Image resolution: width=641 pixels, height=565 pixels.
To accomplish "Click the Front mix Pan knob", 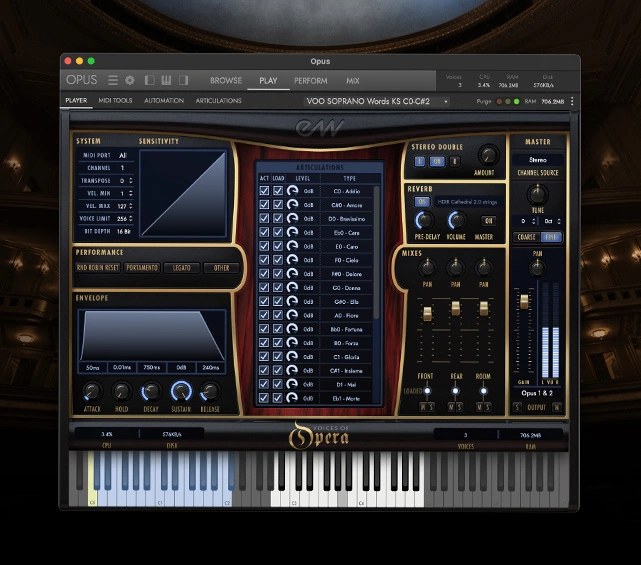I will pyautogui.click(x=427, y=268).
